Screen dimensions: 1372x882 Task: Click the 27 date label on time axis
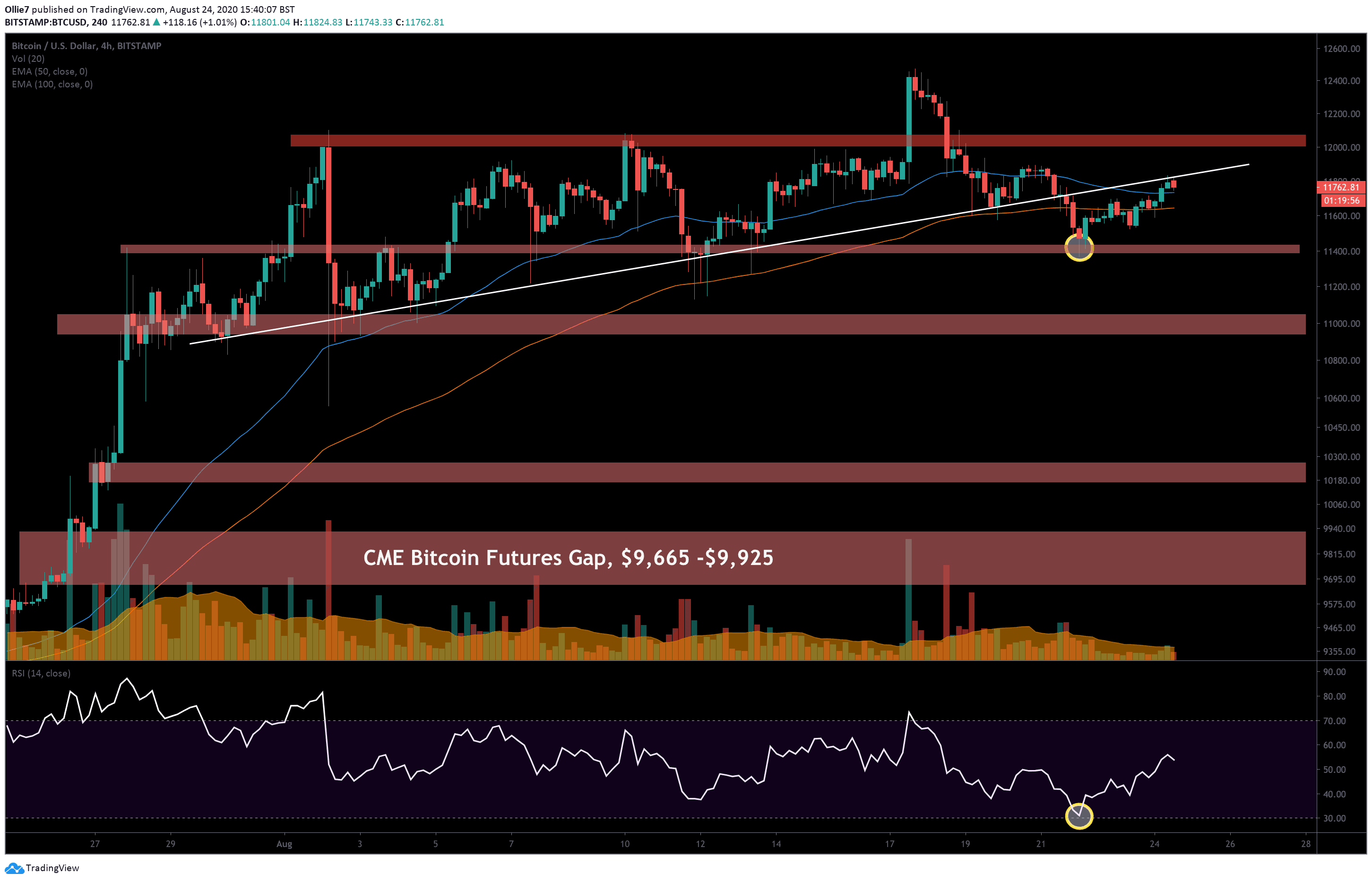(95, 844)
